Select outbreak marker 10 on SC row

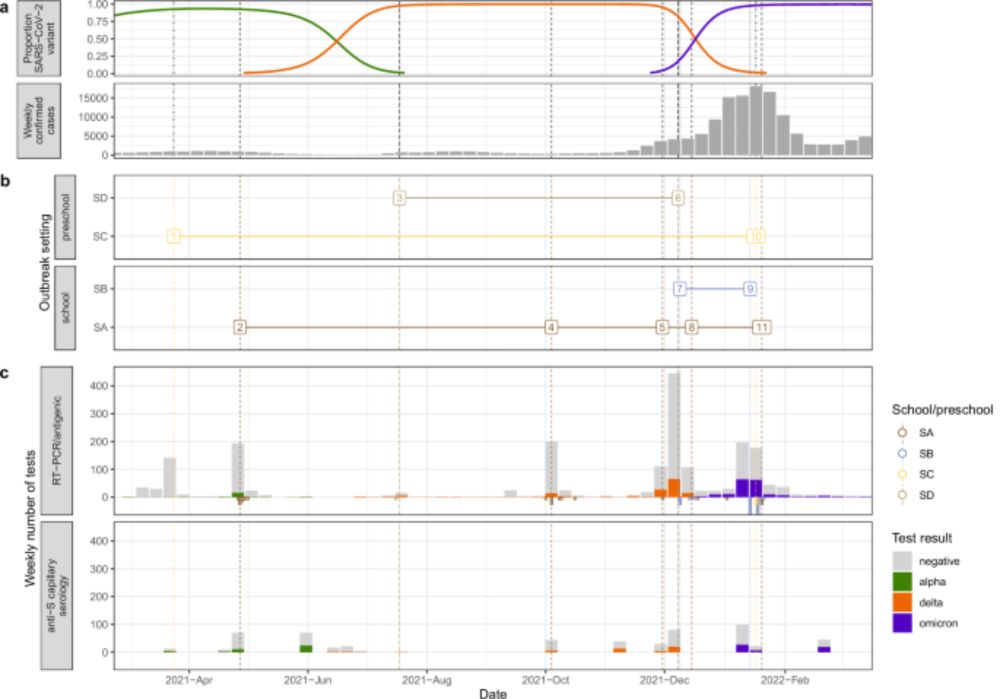pyautogui.click(x=756, y=236)
